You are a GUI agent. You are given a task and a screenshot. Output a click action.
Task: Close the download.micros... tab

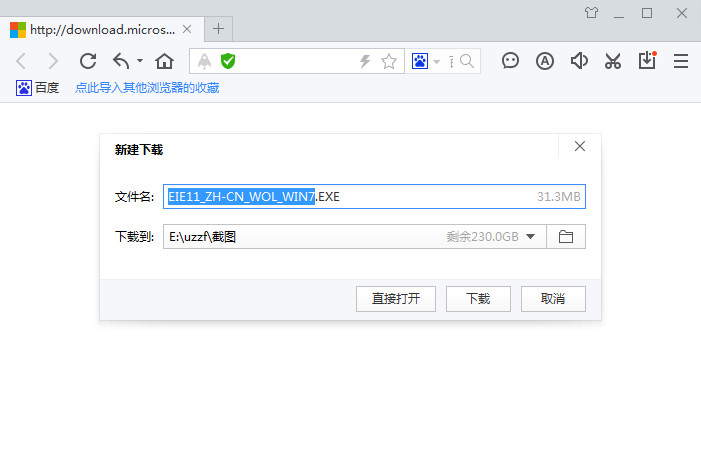coord(187,29)
